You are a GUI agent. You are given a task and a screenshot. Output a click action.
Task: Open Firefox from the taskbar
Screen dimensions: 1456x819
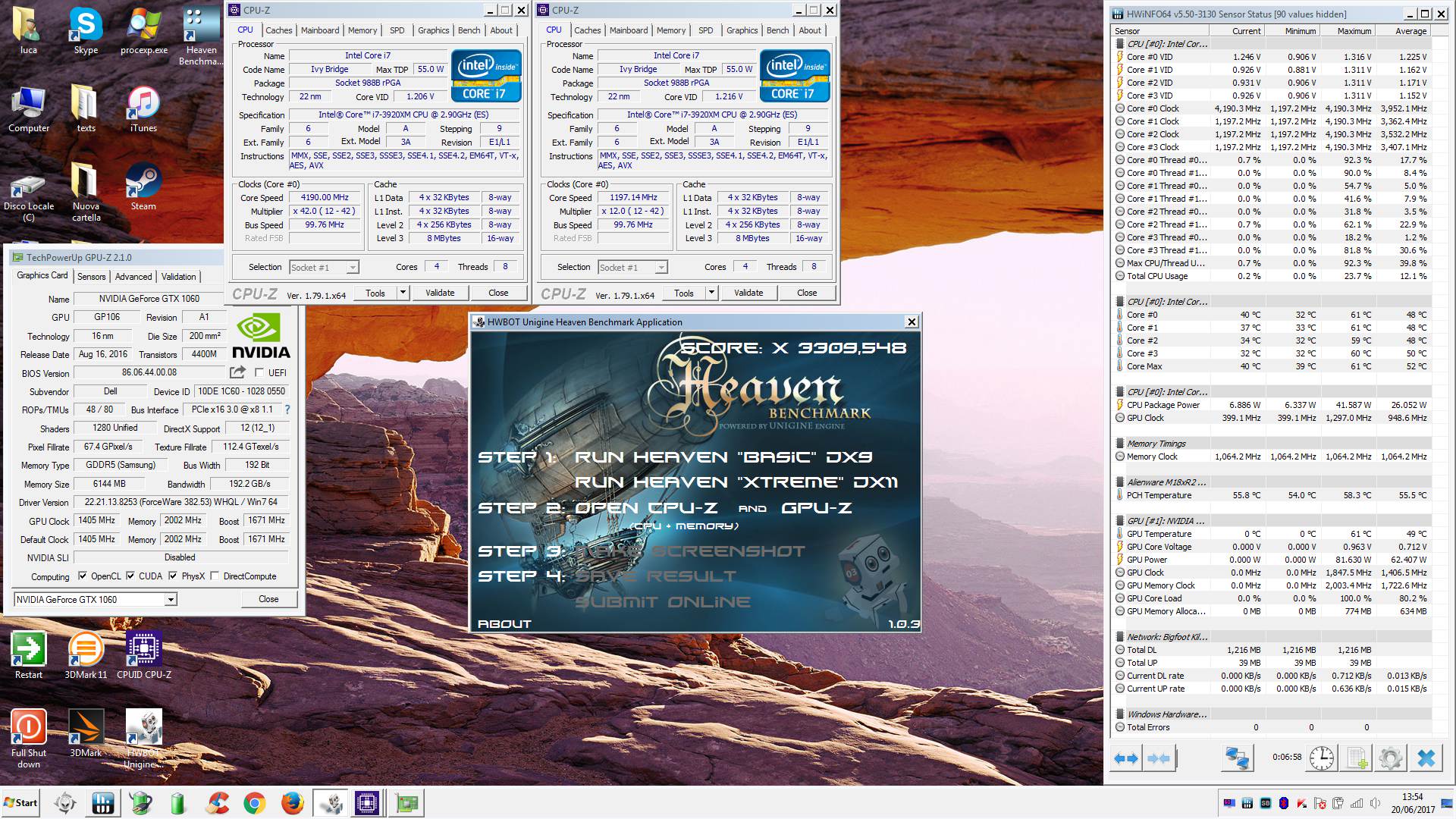click(292, 803)
